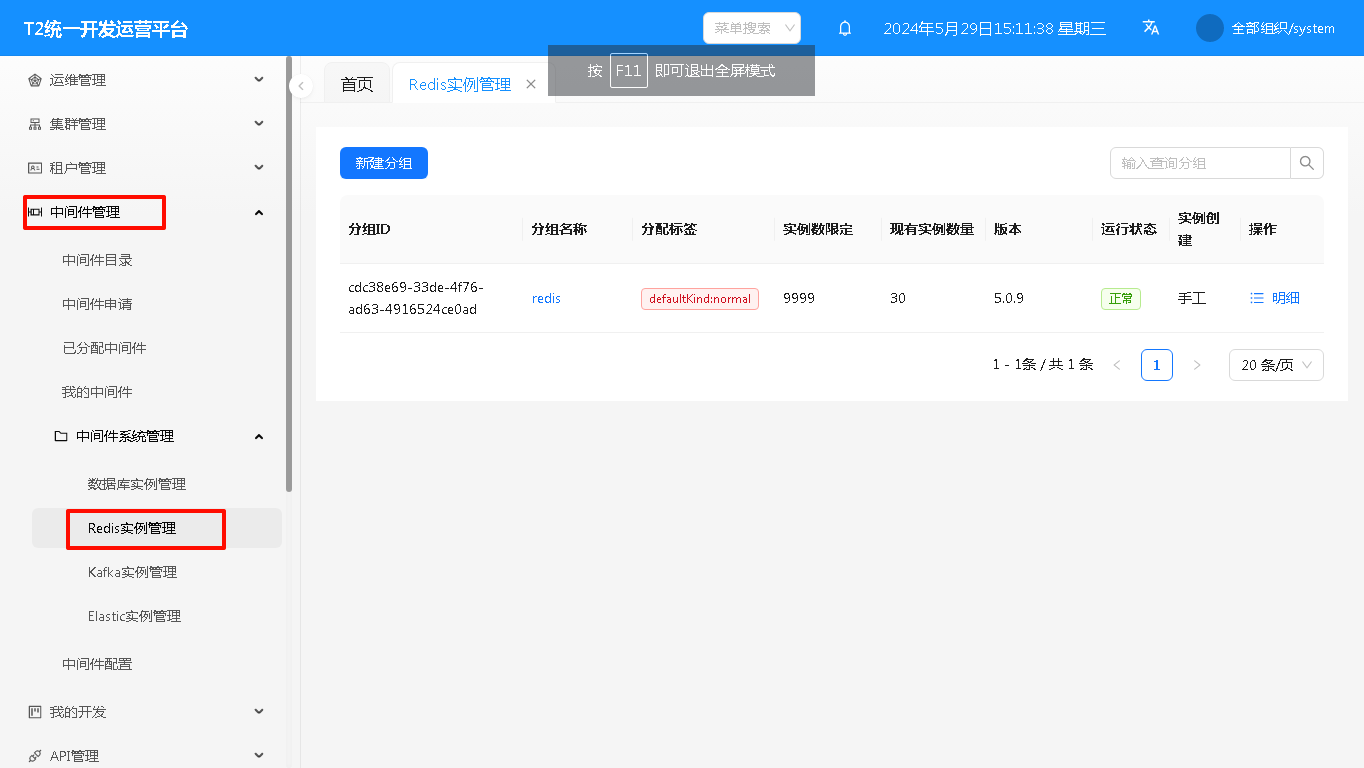Screen dimensions: 1364x768
Task: Click the 全部组织/system user label
Action: [x=1283, y=28]
